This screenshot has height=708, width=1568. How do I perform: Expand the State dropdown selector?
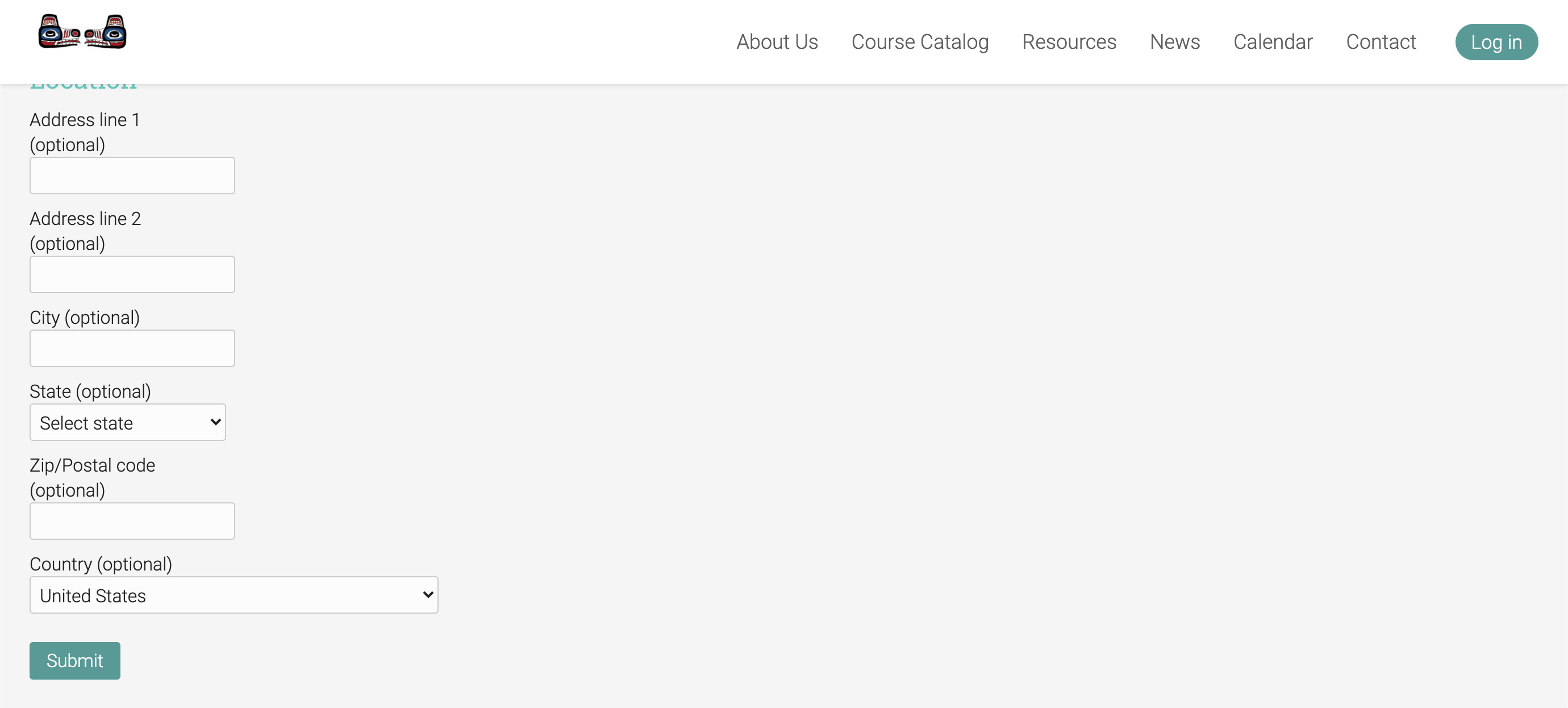coord(128,422)
